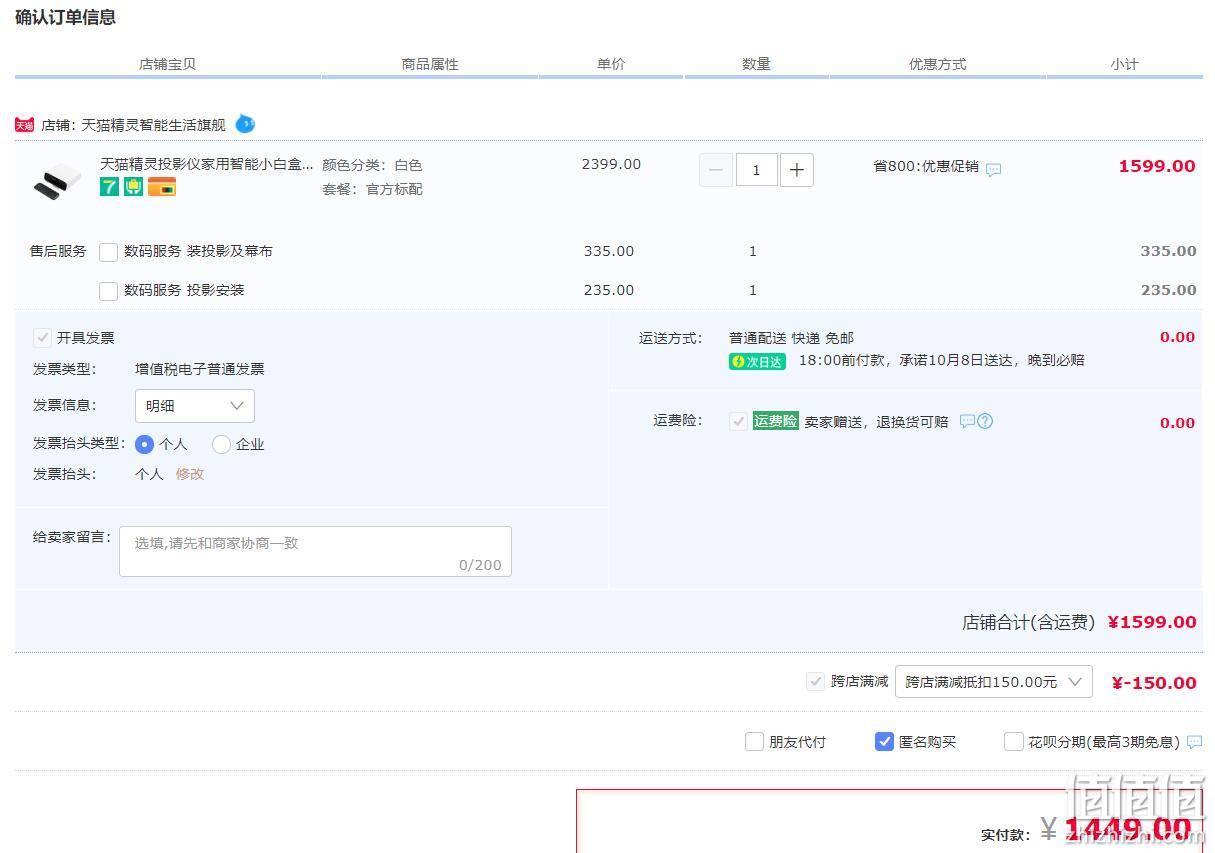Click the red subtotal 1599.00 in the product row
Image resolution: width=1215 pixels, height=853 pixels.
1157,166
